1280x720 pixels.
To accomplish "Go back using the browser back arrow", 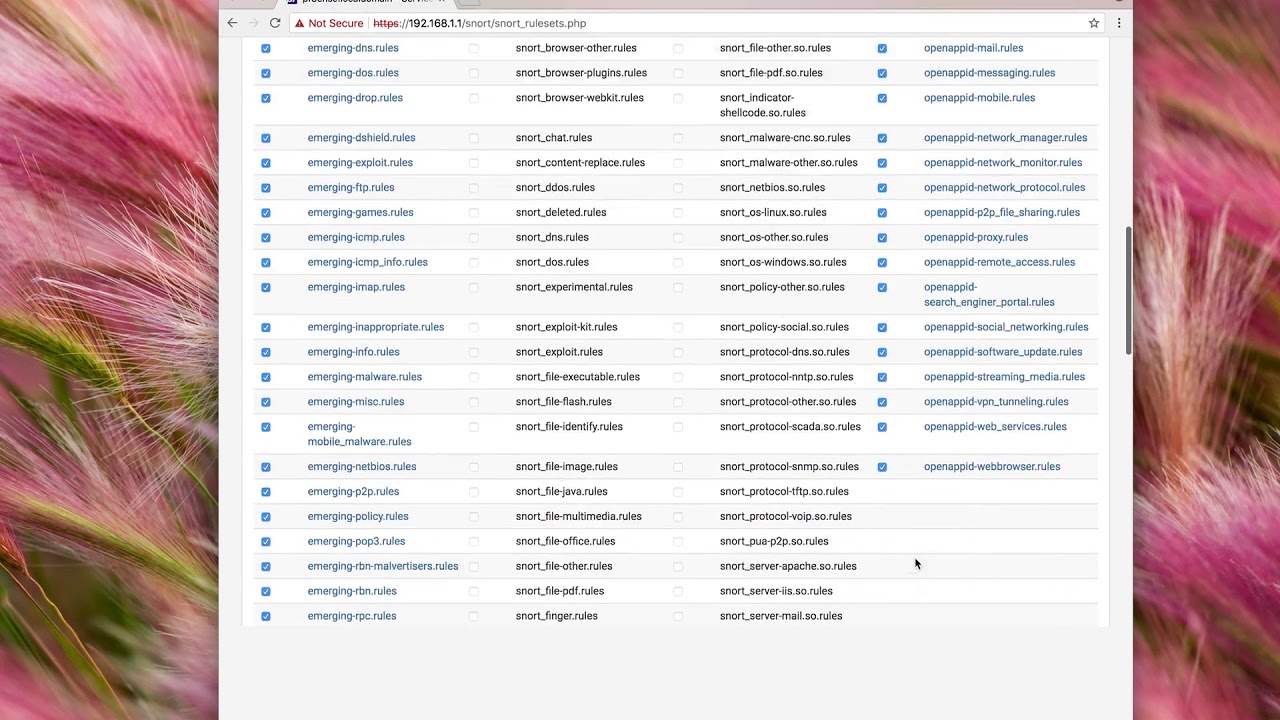I will click(x=232, y=23).
